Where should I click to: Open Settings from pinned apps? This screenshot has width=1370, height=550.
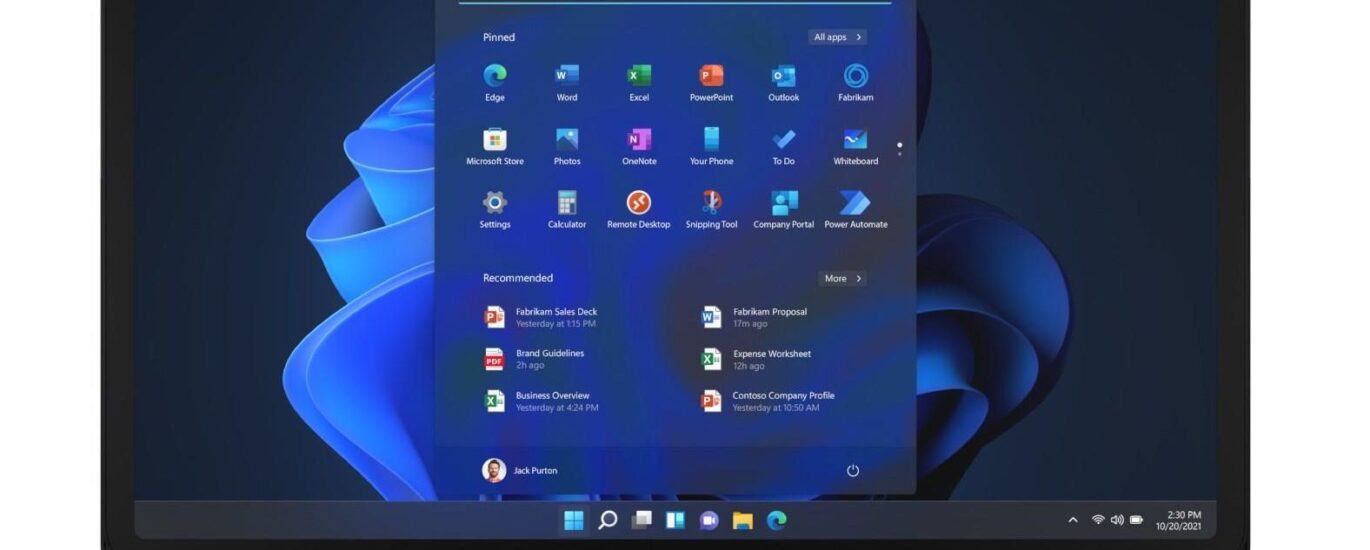(495, 210)
